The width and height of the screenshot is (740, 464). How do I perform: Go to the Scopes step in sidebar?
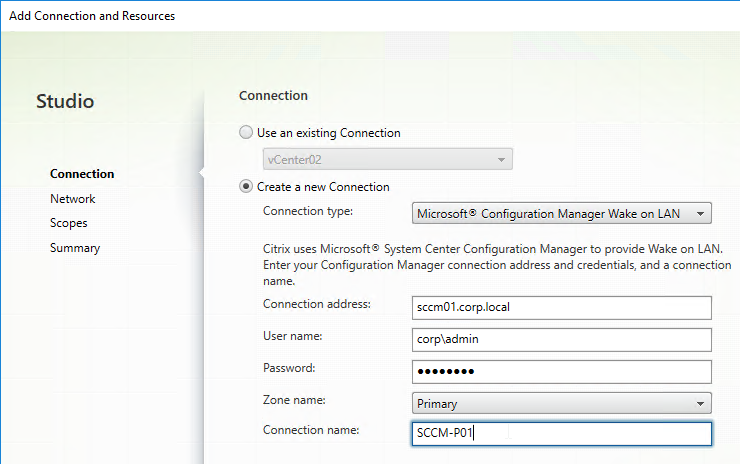68,223
